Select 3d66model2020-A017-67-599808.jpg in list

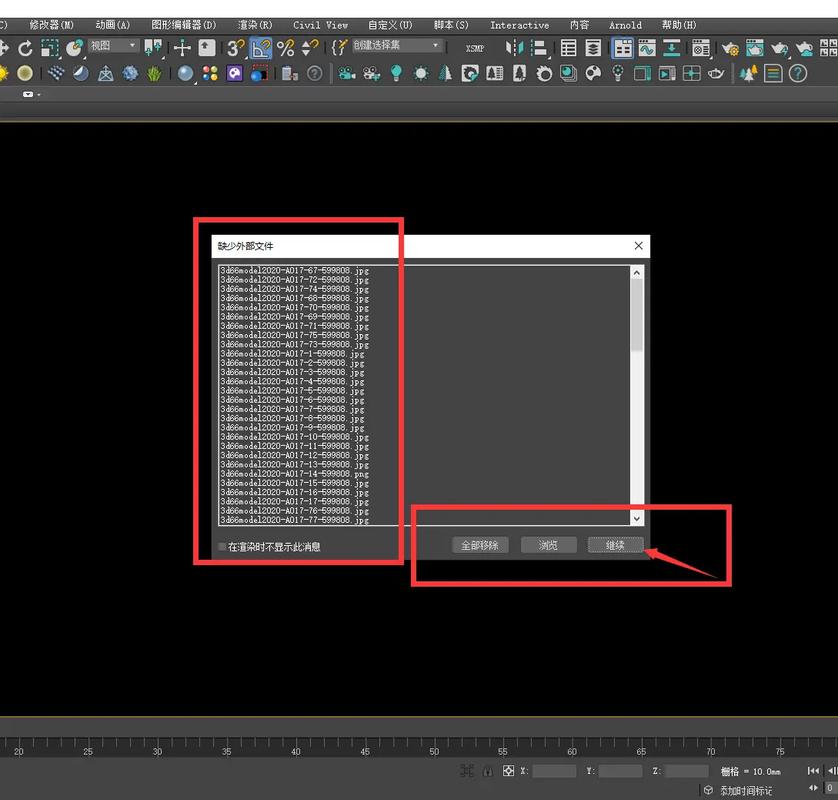[294, 270]
